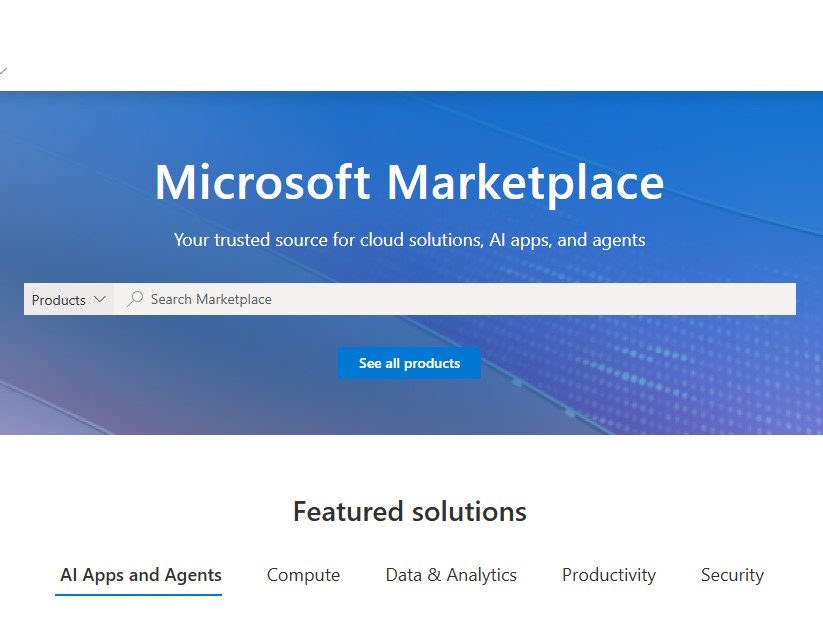Click the See all products button
Viewport: 823px width, 626px height.
(x=409, y=363)
